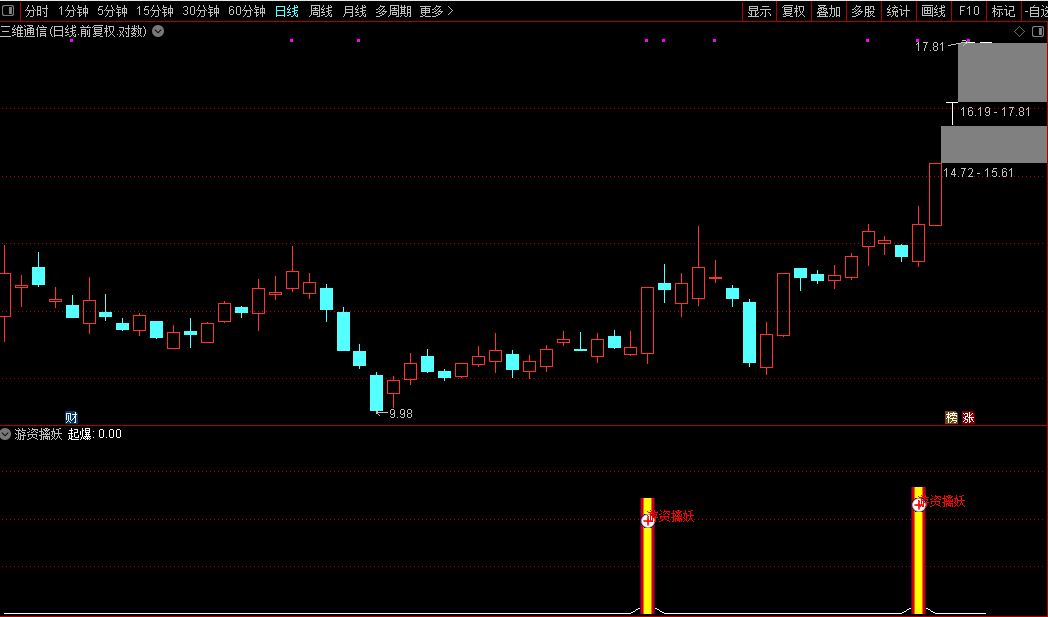
Task: Click the 叠加 overlay button
Action: point(829,11)
